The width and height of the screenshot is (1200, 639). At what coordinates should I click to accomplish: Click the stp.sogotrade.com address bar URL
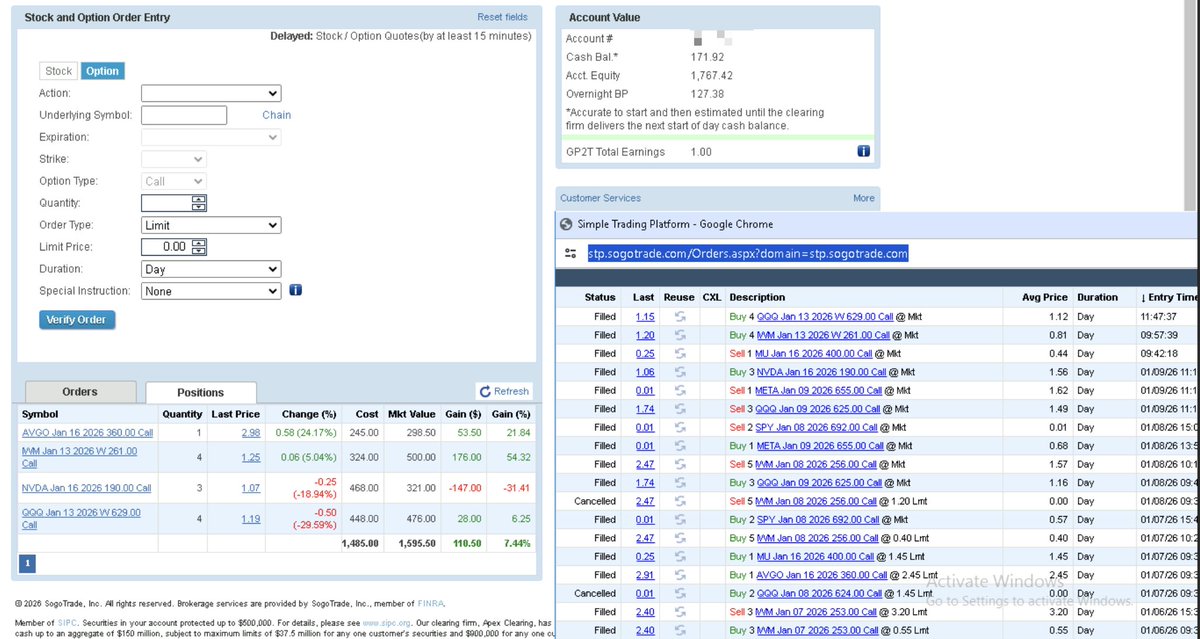pos(748,254)
